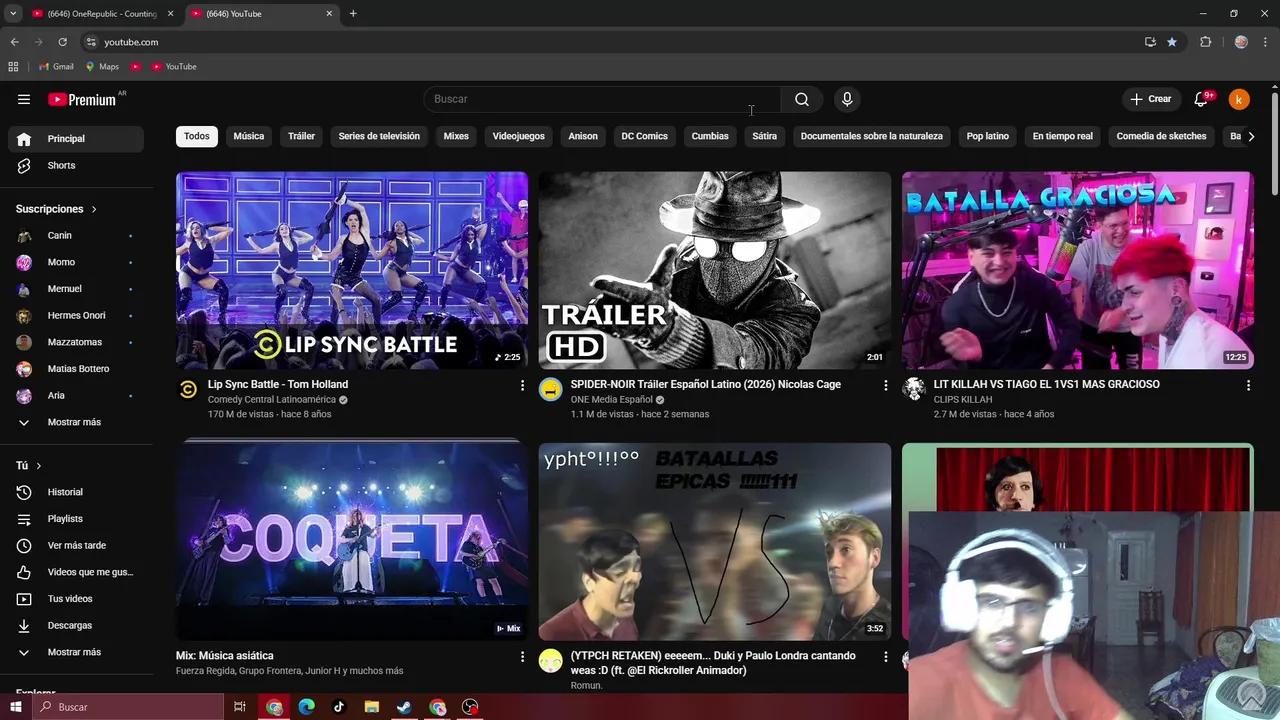Select the Pop latino filter chip

[988, 136]
